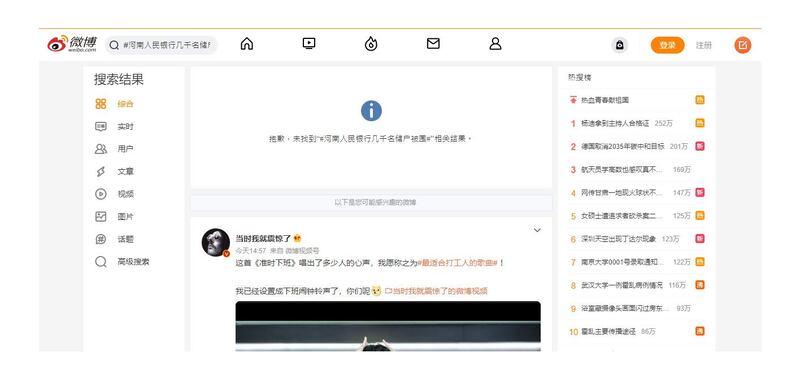The image size is (800, 379).
Task: Open 高级搜索 advanced search
Action: (133, 262)
